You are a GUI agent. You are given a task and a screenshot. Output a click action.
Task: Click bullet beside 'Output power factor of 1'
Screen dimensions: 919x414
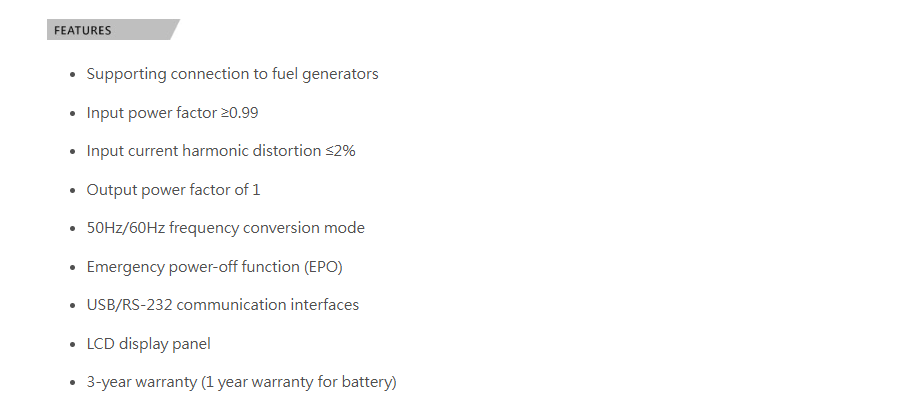click(x=72, y=191)
